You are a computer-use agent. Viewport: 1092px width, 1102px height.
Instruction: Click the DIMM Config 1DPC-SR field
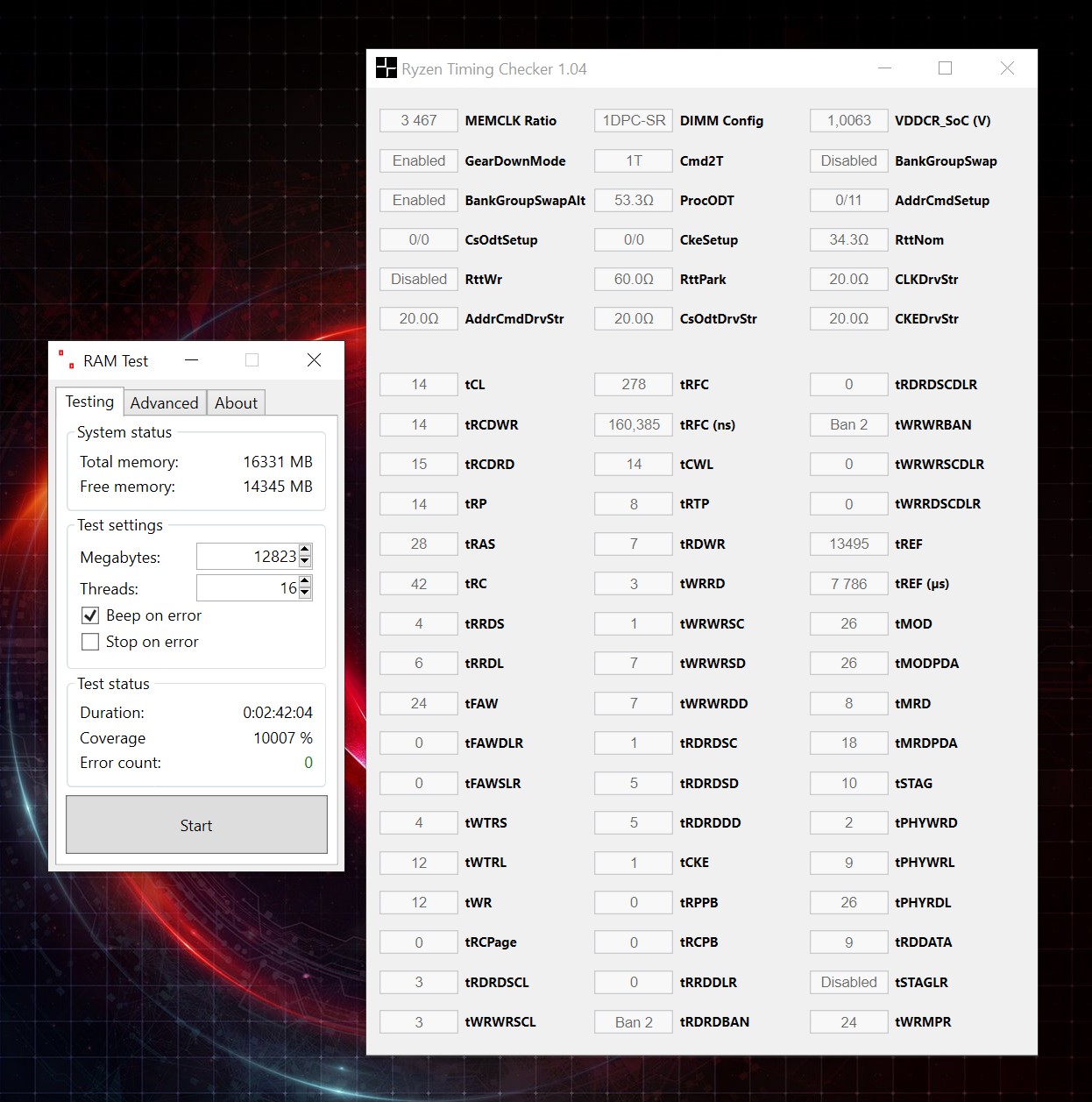[x=634, y=121]
